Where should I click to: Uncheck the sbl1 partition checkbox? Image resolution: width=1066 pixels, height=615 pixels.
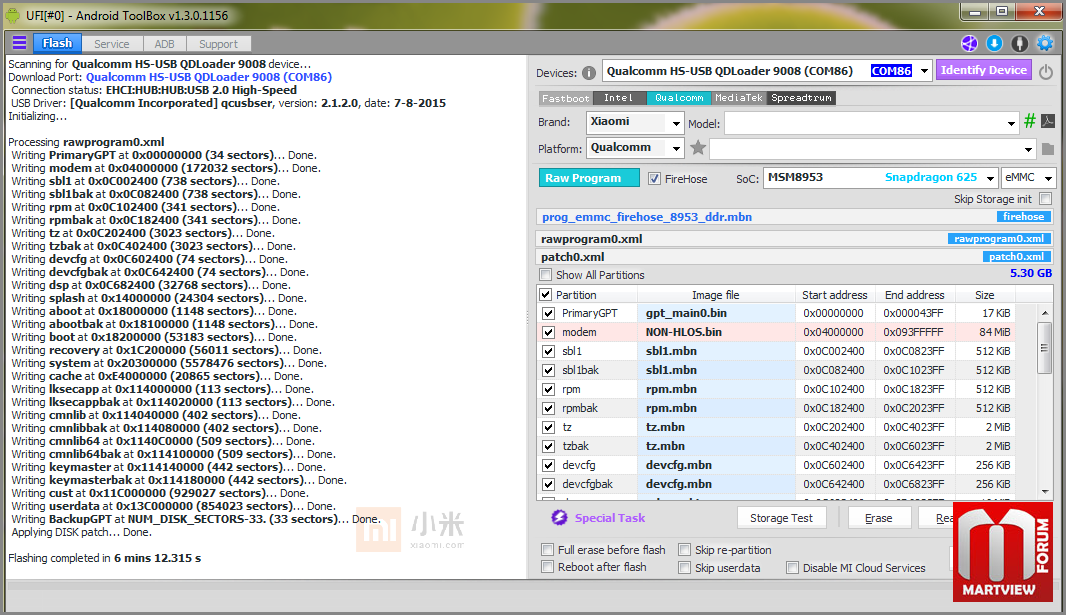[x=549, y=351]
